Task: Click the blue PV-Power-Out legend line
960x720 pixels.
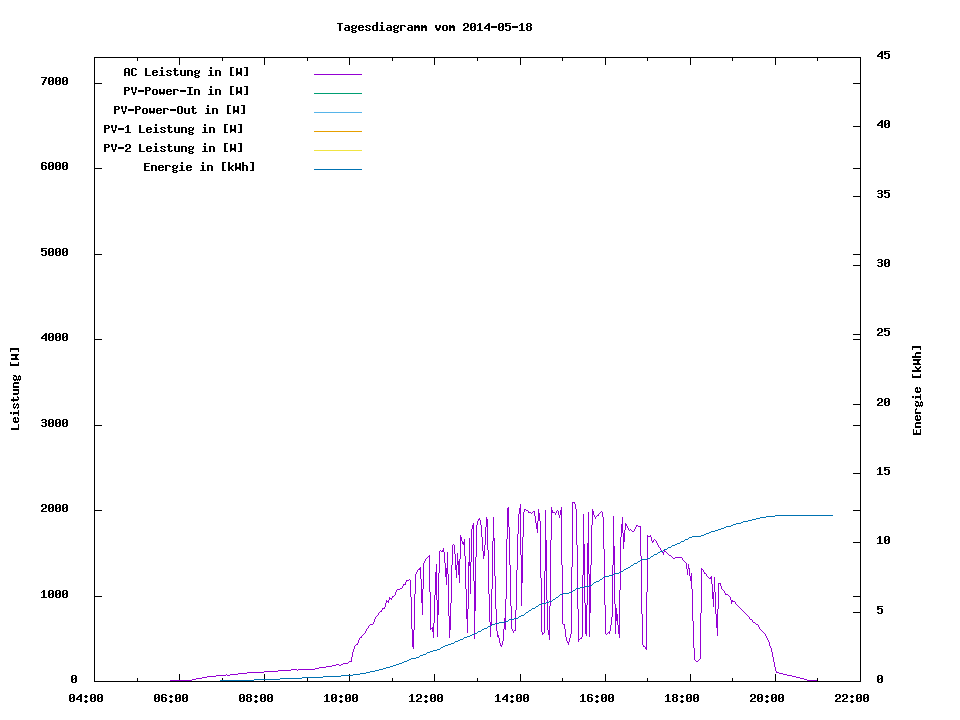Action: click(337, 112)
